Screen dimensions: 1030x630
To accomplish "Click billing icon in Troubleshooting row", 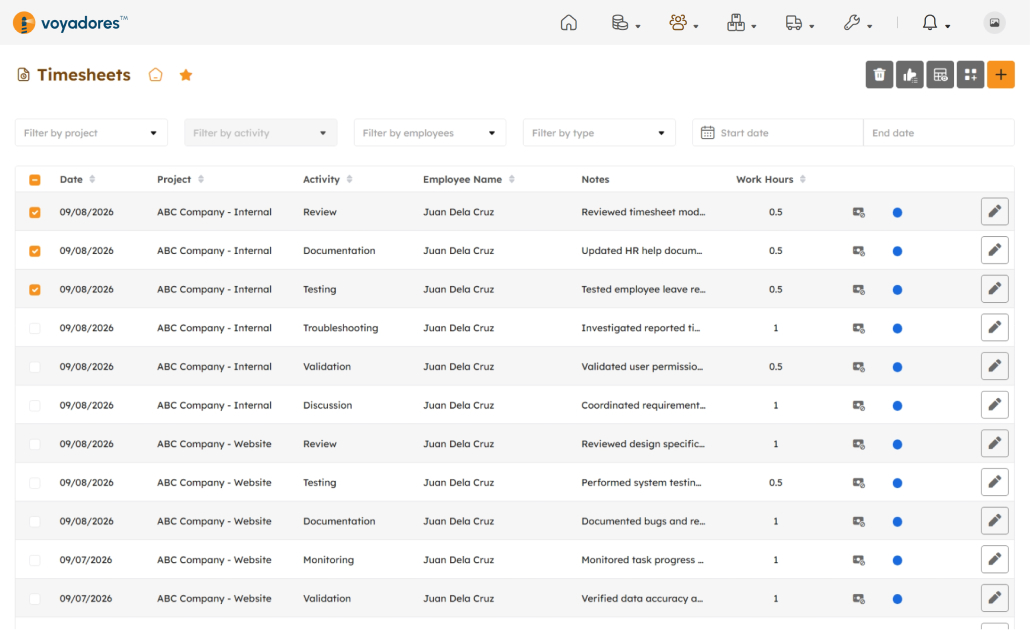I will point(859,328).
